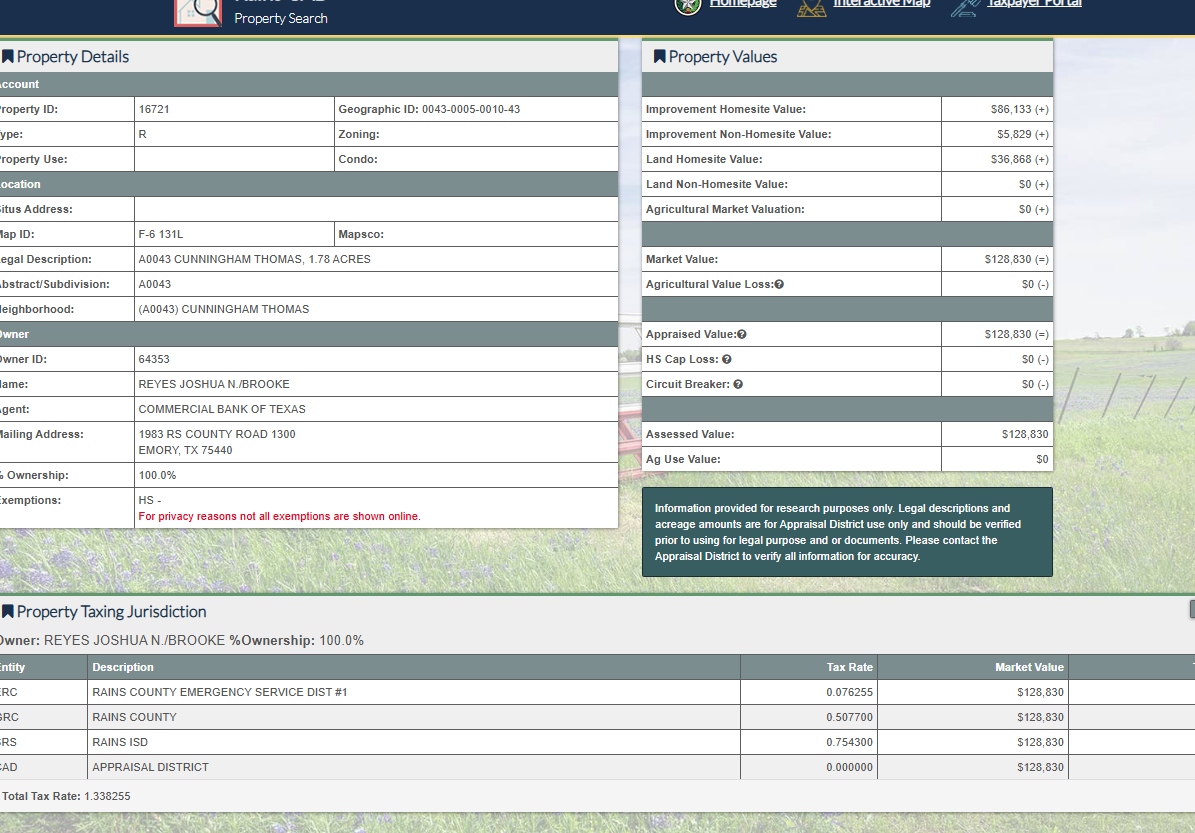Click bookmark icon beside Property Details heading
The height and width of the screenshot is (833, 1195).
(x=7, y=57)
